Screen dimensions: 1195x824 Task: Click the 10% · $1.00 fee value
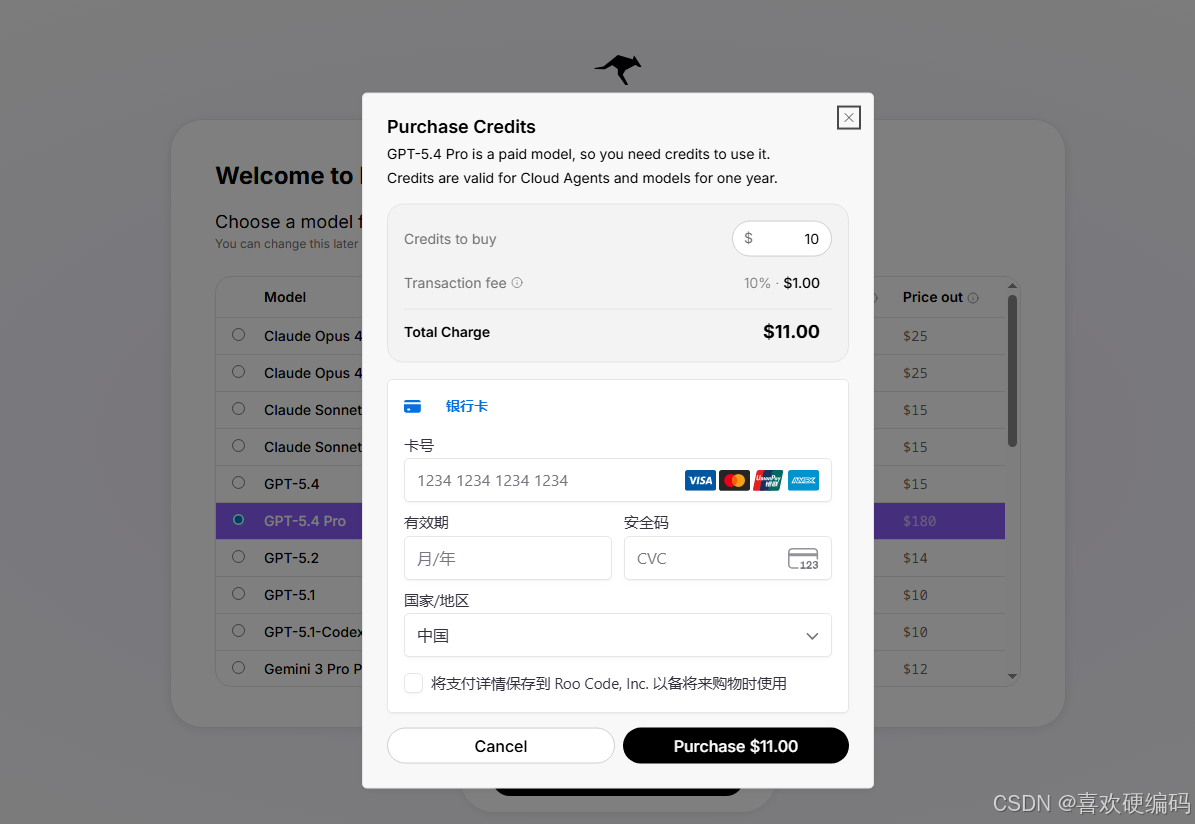pyautogui.click(x=781, y=283)
